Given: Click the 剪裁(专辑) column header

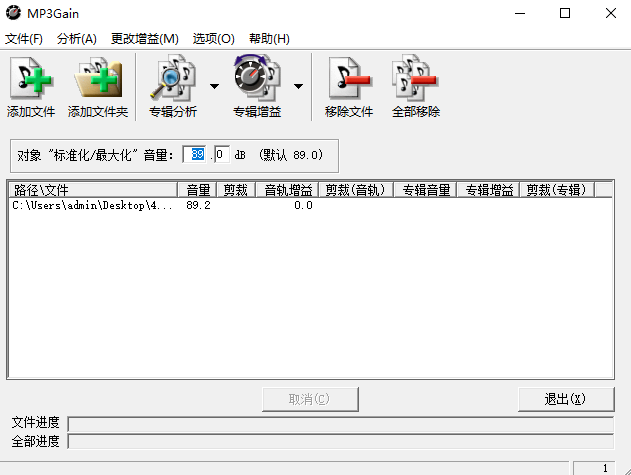Looking at the screenshot, I should 557,190.
